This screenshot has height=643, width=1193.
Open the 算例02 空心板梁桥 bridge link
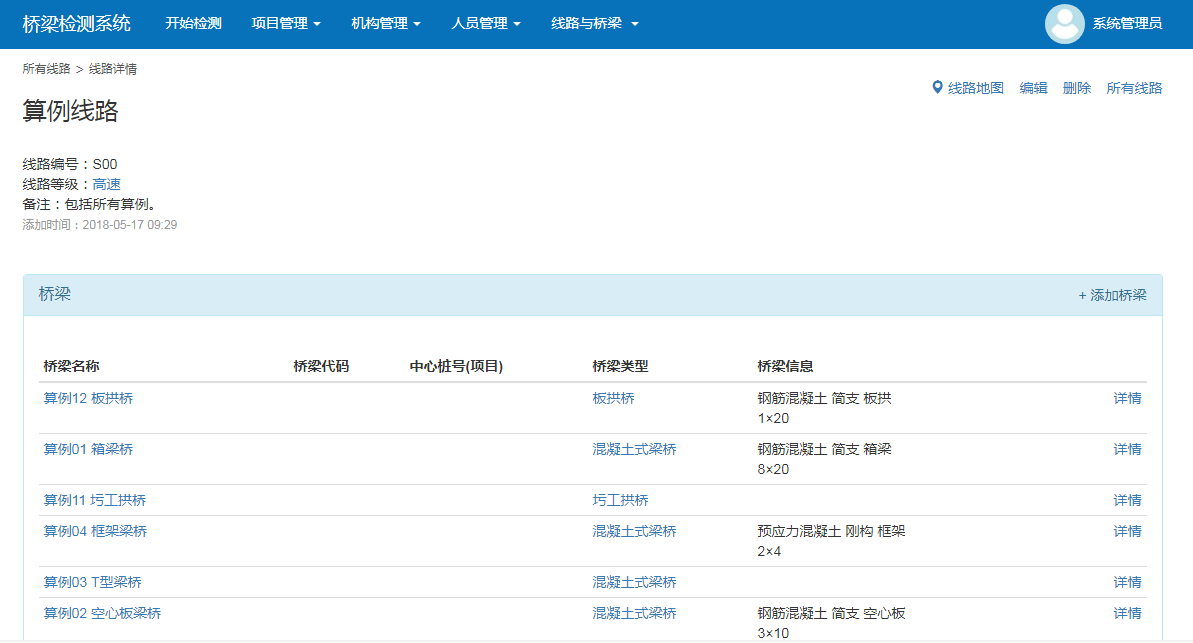pos(102,613)
